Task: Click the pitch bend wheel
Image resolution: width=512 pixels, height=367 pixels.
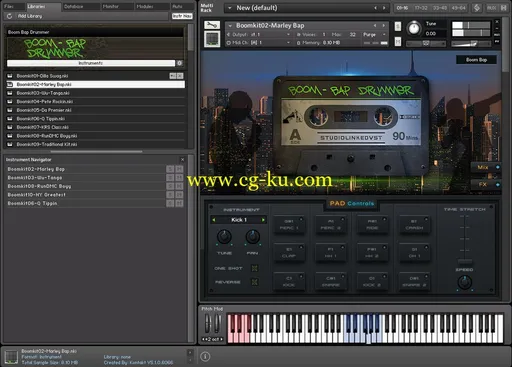Action: pyautogui.click(x=208, y=323)
